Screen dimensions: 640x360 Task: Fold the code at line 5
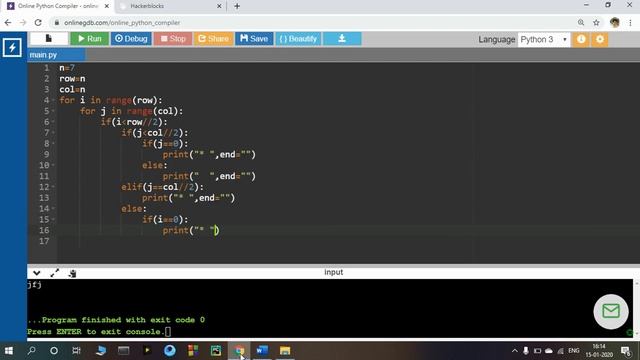[53, 111]
